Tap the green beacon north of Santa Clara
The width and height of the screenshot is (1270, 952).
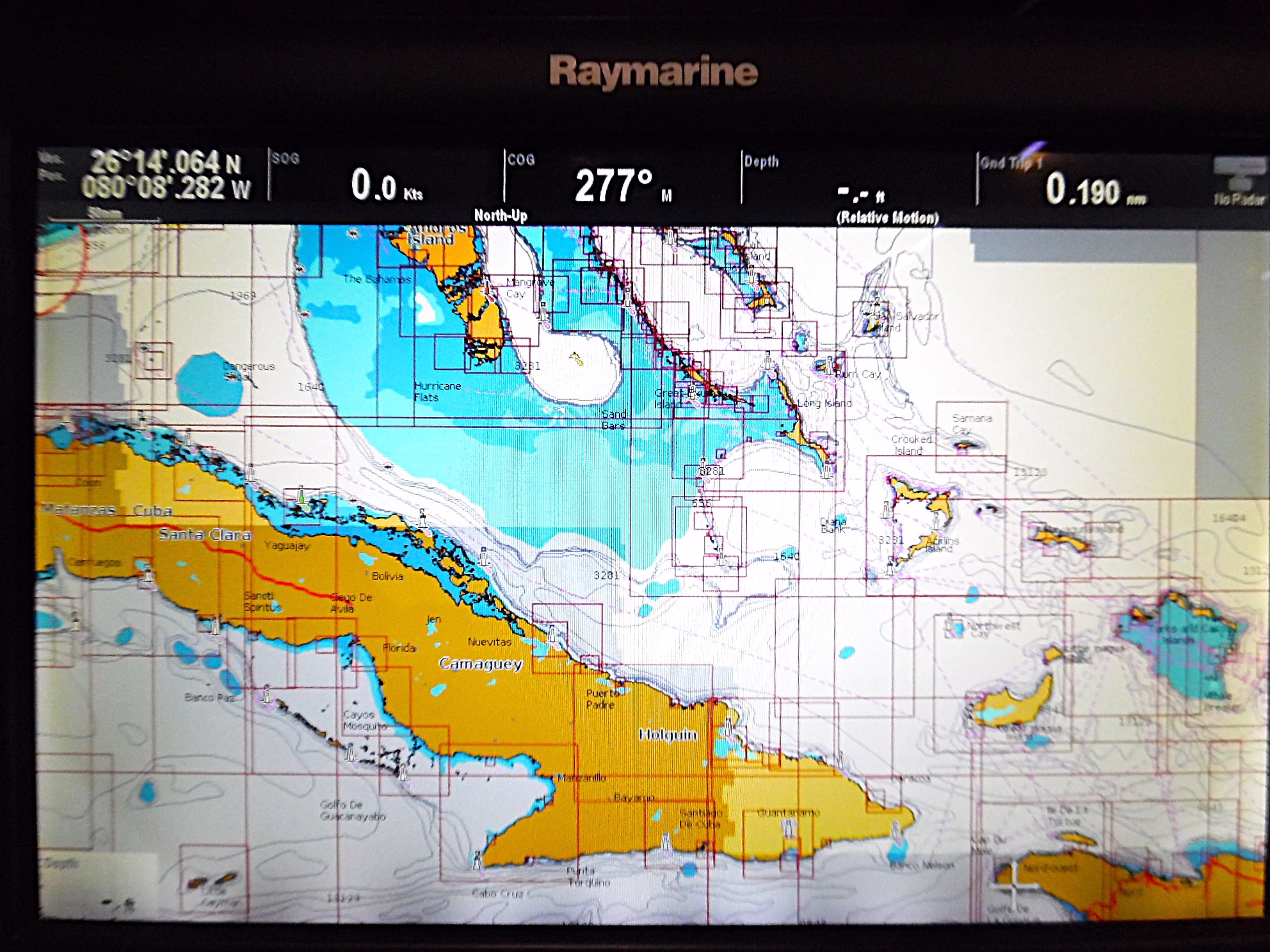[x=302, y=497]
